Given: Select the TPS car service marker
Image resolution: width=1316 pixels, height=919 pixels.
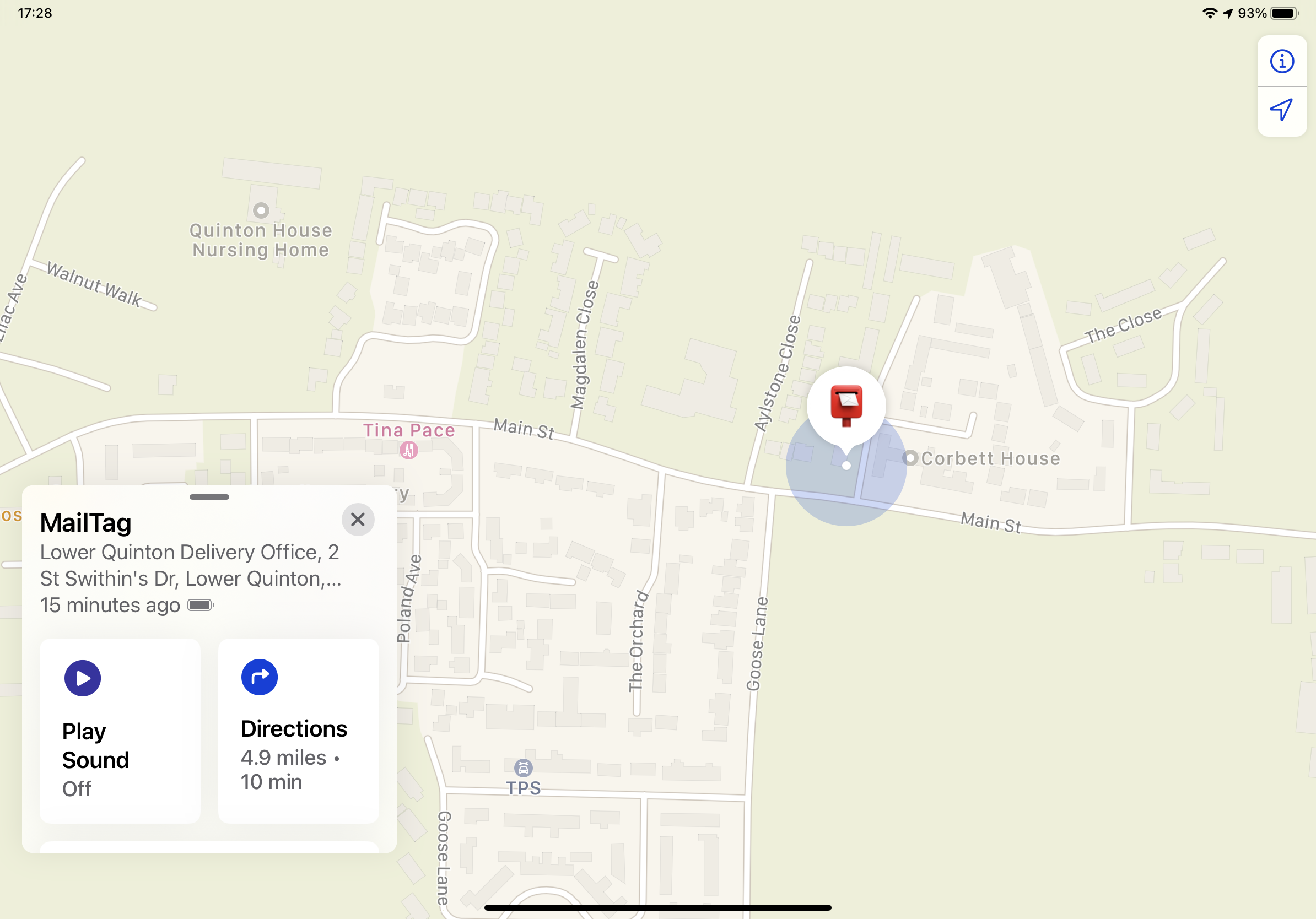Looking at the screenshot, I should point(524,767).
